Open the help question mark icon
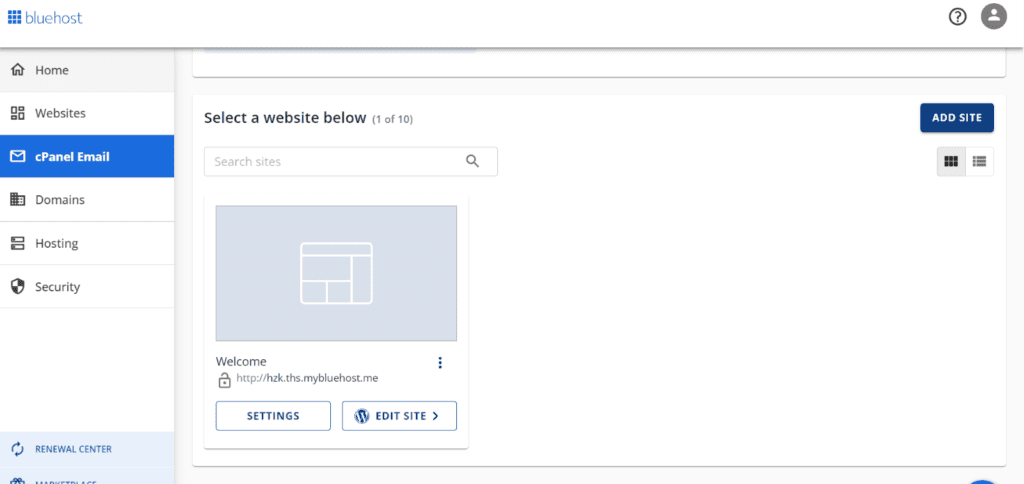 point(957,18)
